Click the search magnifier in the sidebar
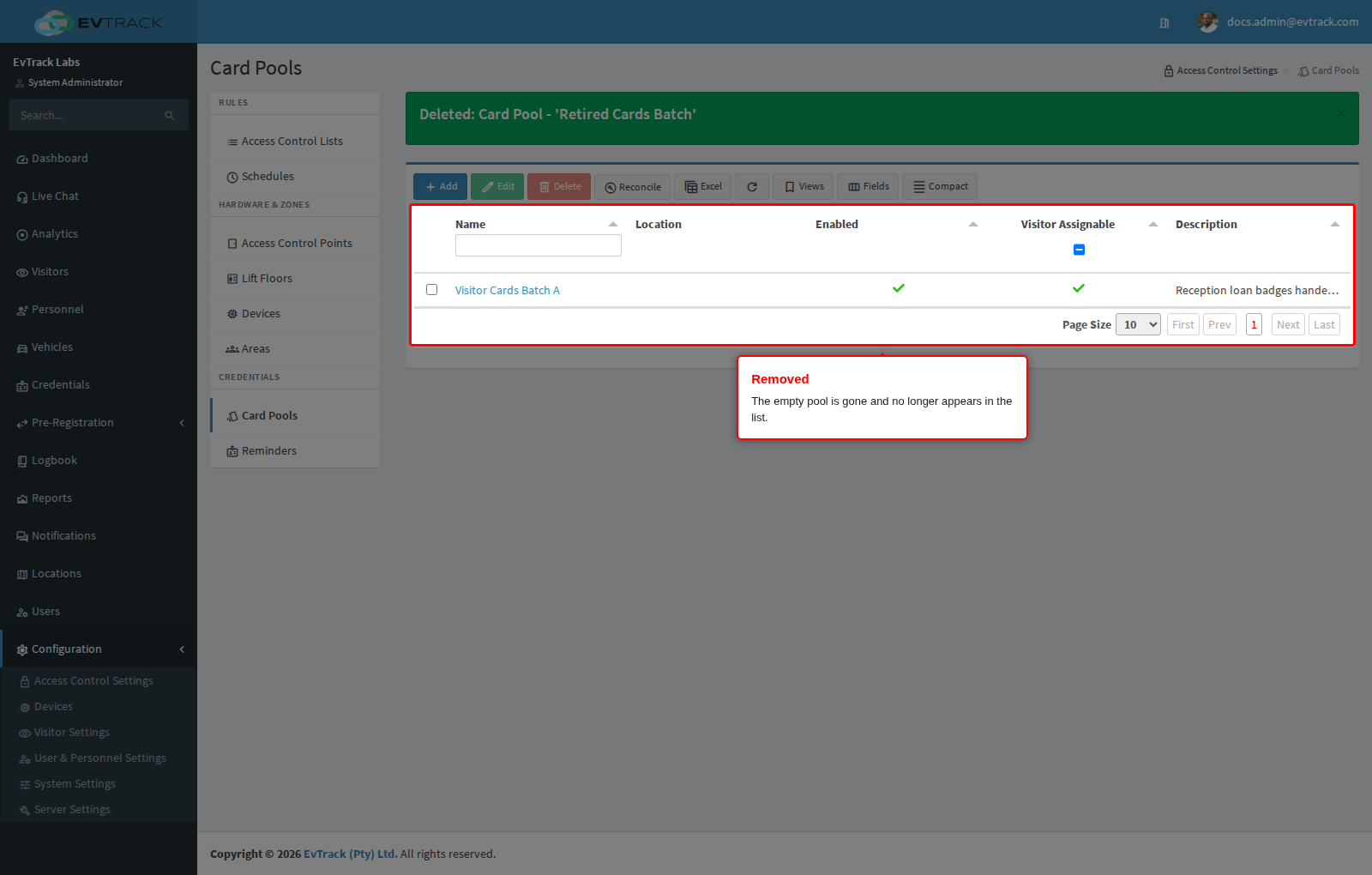 point(170,115)
